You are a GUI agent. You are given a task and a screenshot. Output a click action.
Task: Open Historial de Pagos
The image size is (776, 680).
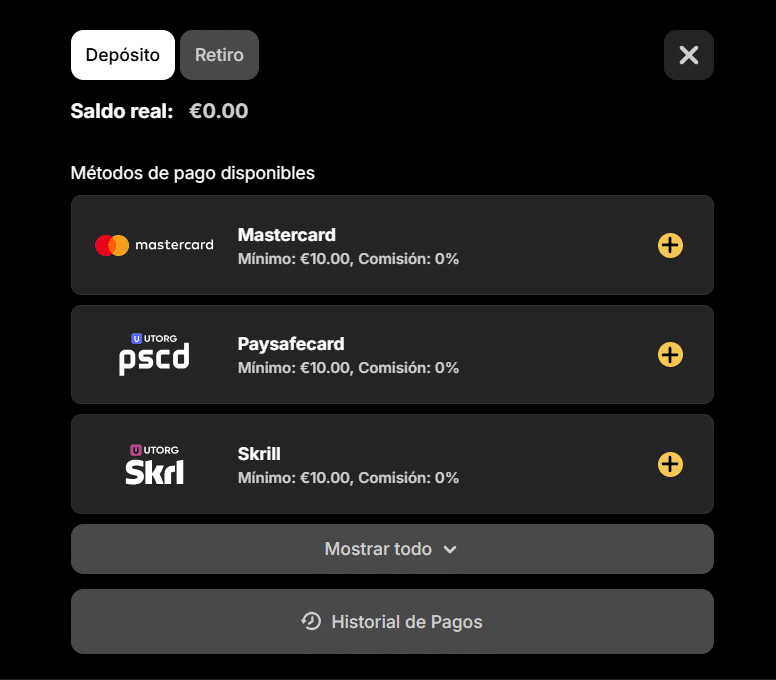tap(406, 622)
